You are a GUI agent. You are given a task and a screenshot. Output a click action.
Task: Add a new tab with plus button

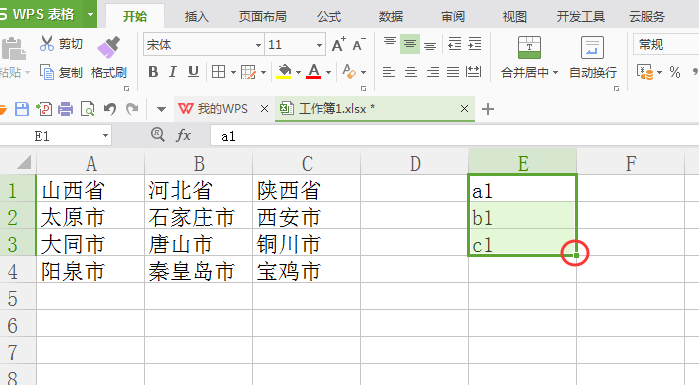point(488,109)
